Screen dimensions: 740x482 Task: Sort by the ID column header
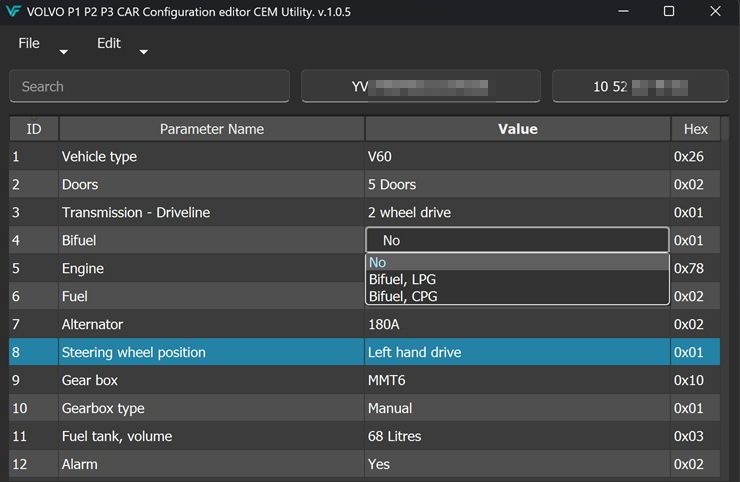click(34, 129)
